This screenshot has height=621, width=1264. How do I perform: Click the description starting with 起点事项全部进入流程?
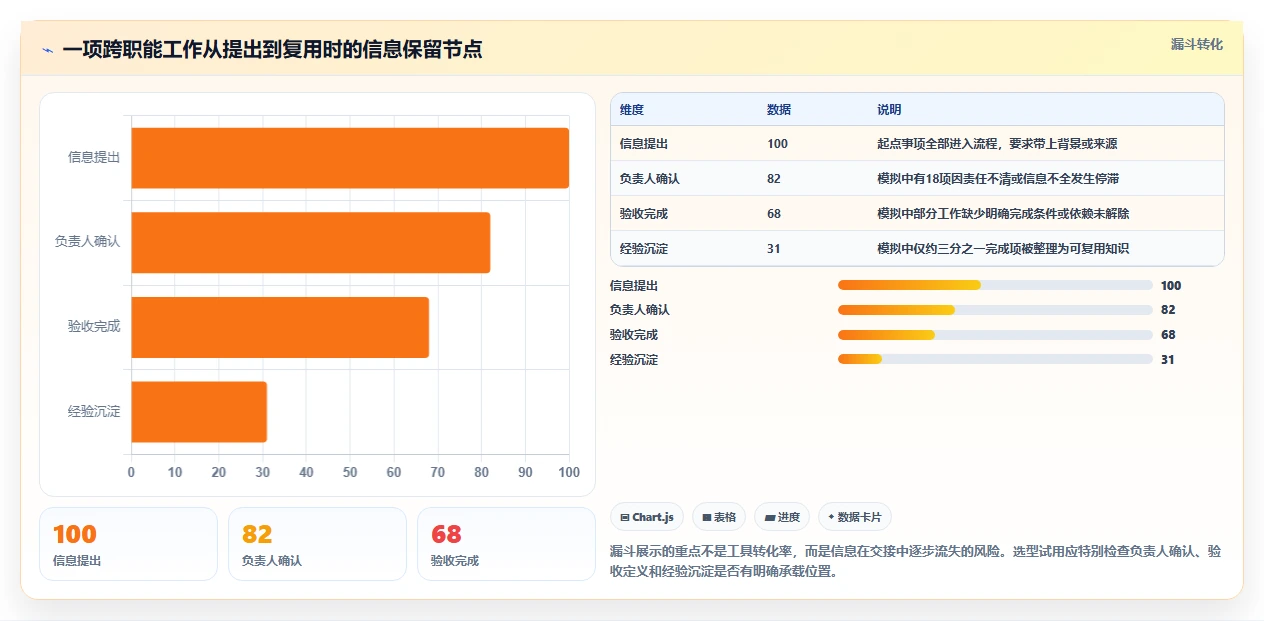(x=997, y=144)
